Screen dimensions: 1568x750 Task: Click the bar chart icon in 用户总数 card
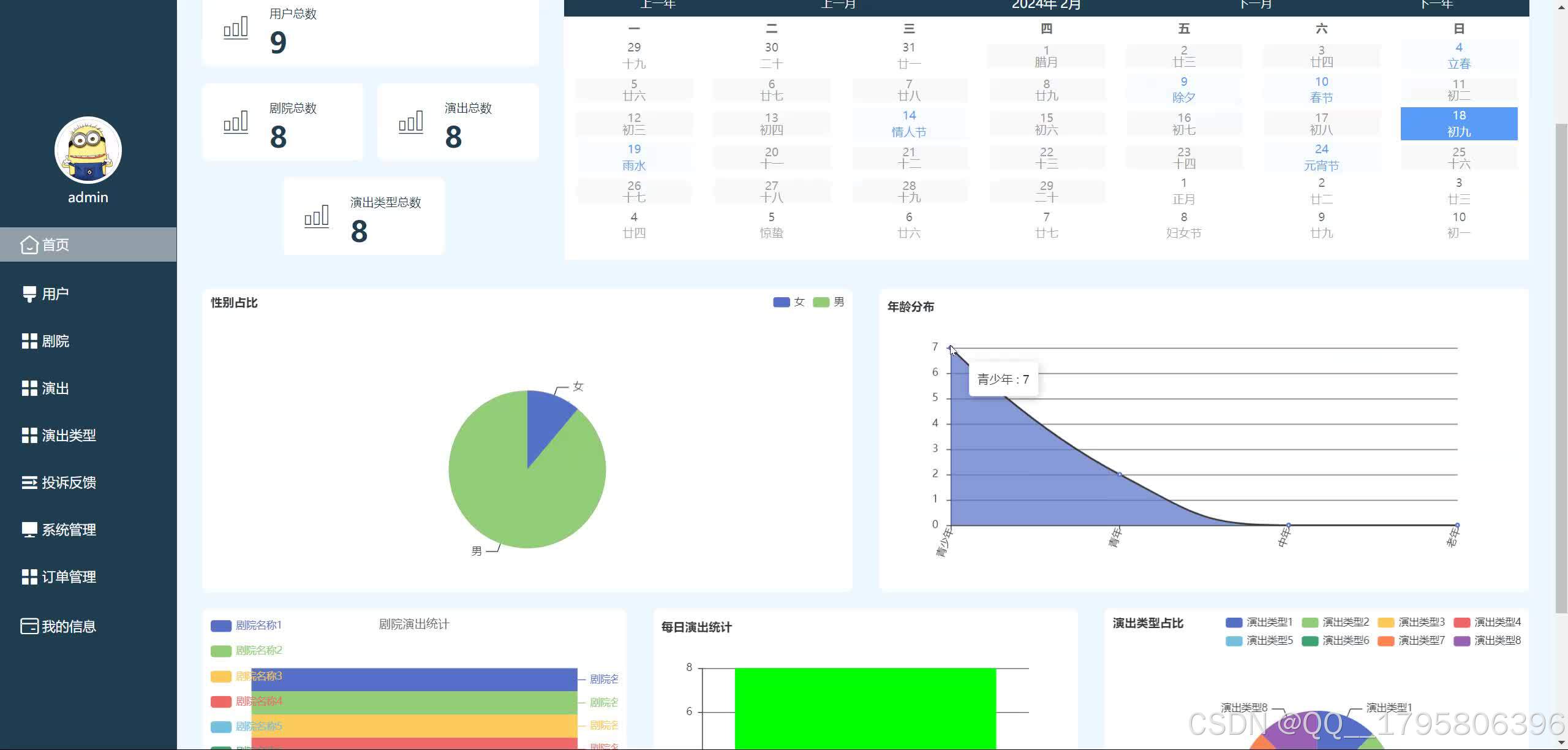coord(236,29)
